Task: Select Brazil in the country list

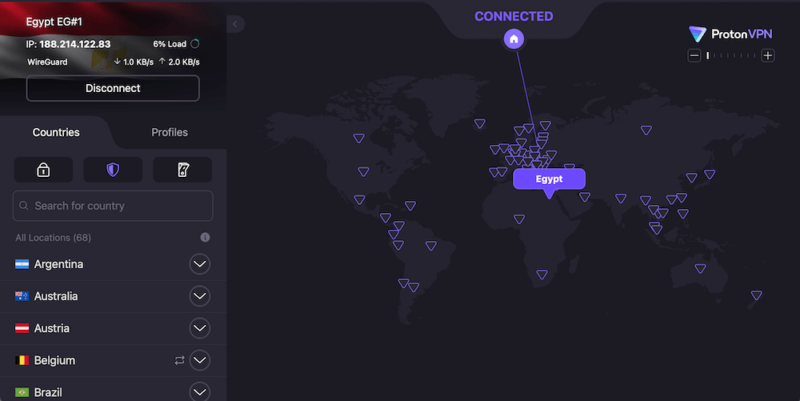Action: (48, 392)
